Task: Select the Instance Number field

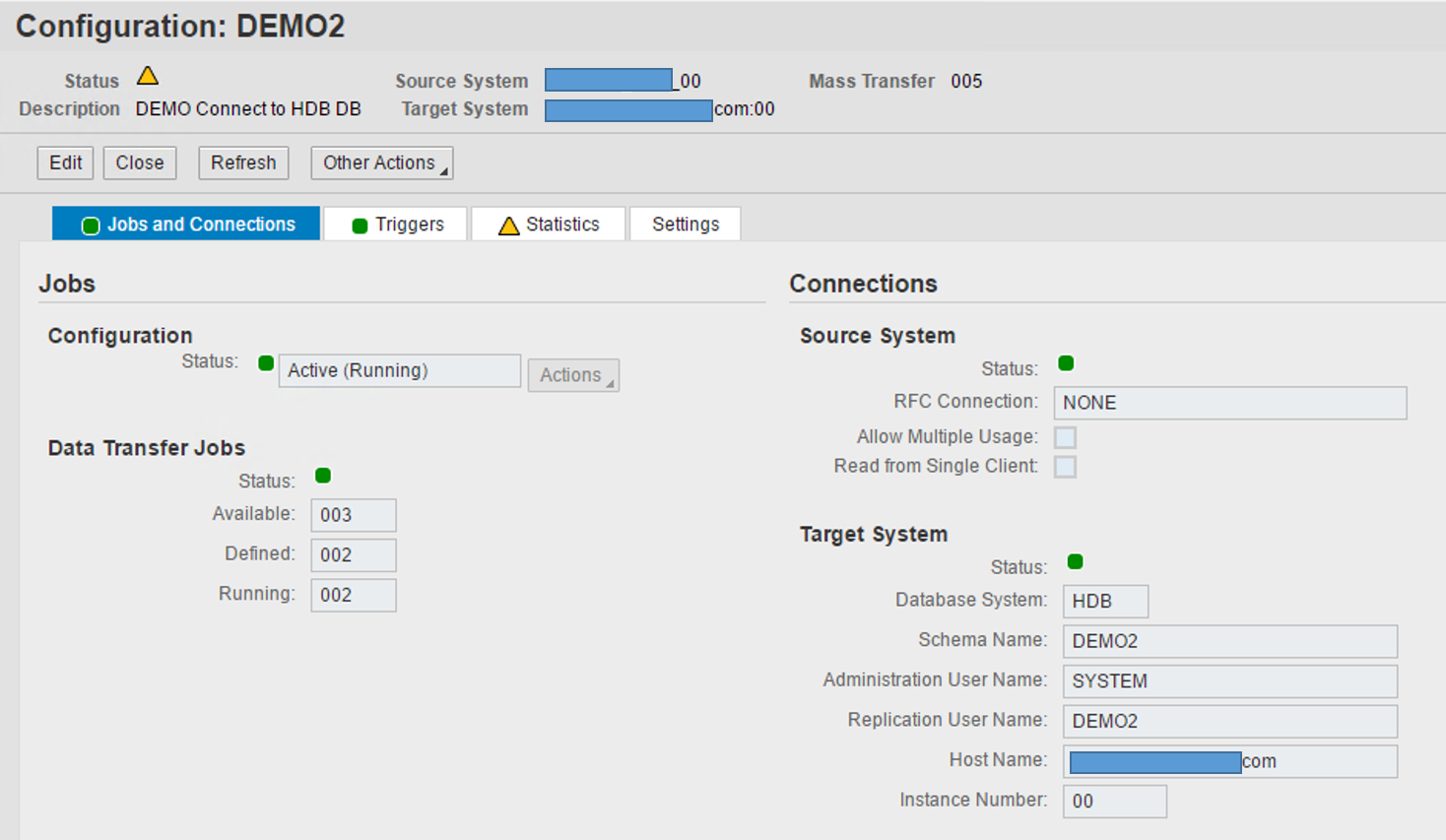Action: point(1114,801)
